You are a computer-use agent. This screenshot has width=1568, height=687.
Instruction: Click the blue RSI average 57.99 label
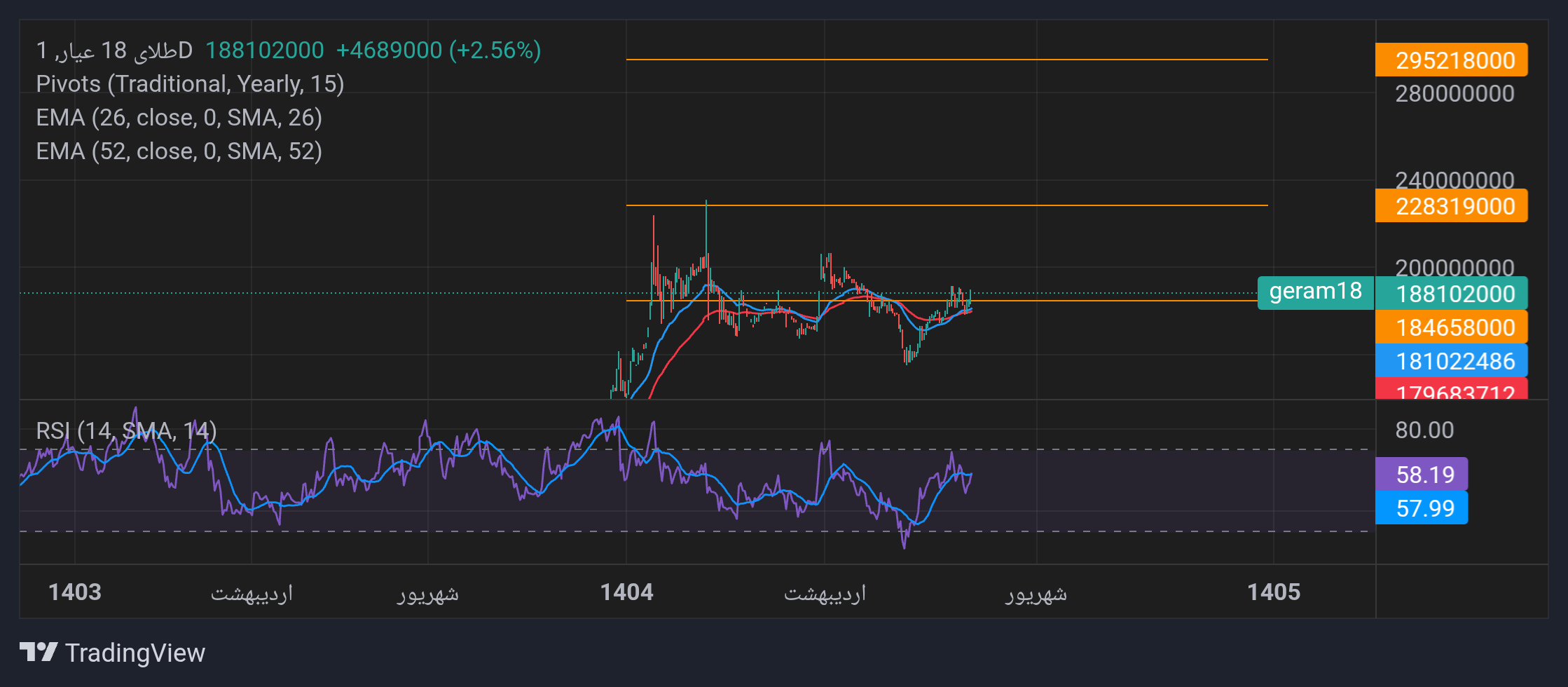pyautogui.click(x=1422, y=508)
